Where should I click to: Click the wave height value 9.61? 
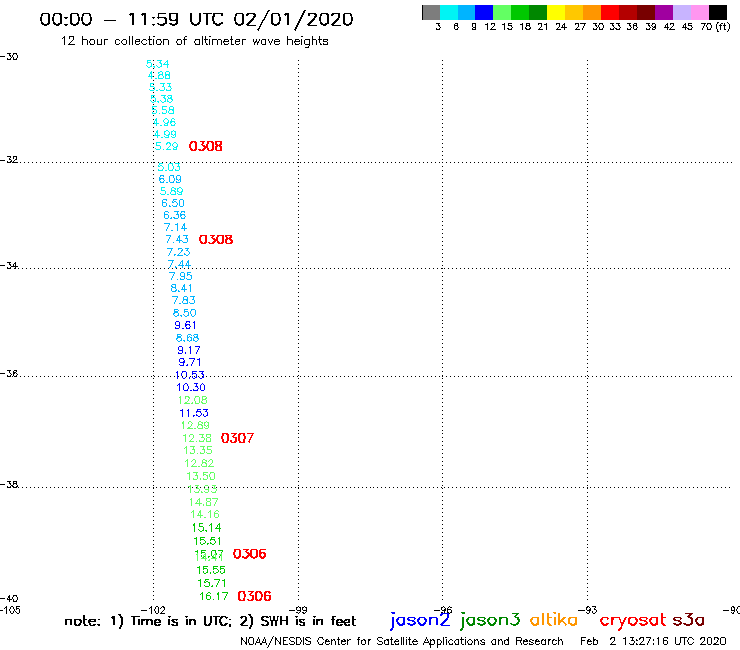point(185,325)
